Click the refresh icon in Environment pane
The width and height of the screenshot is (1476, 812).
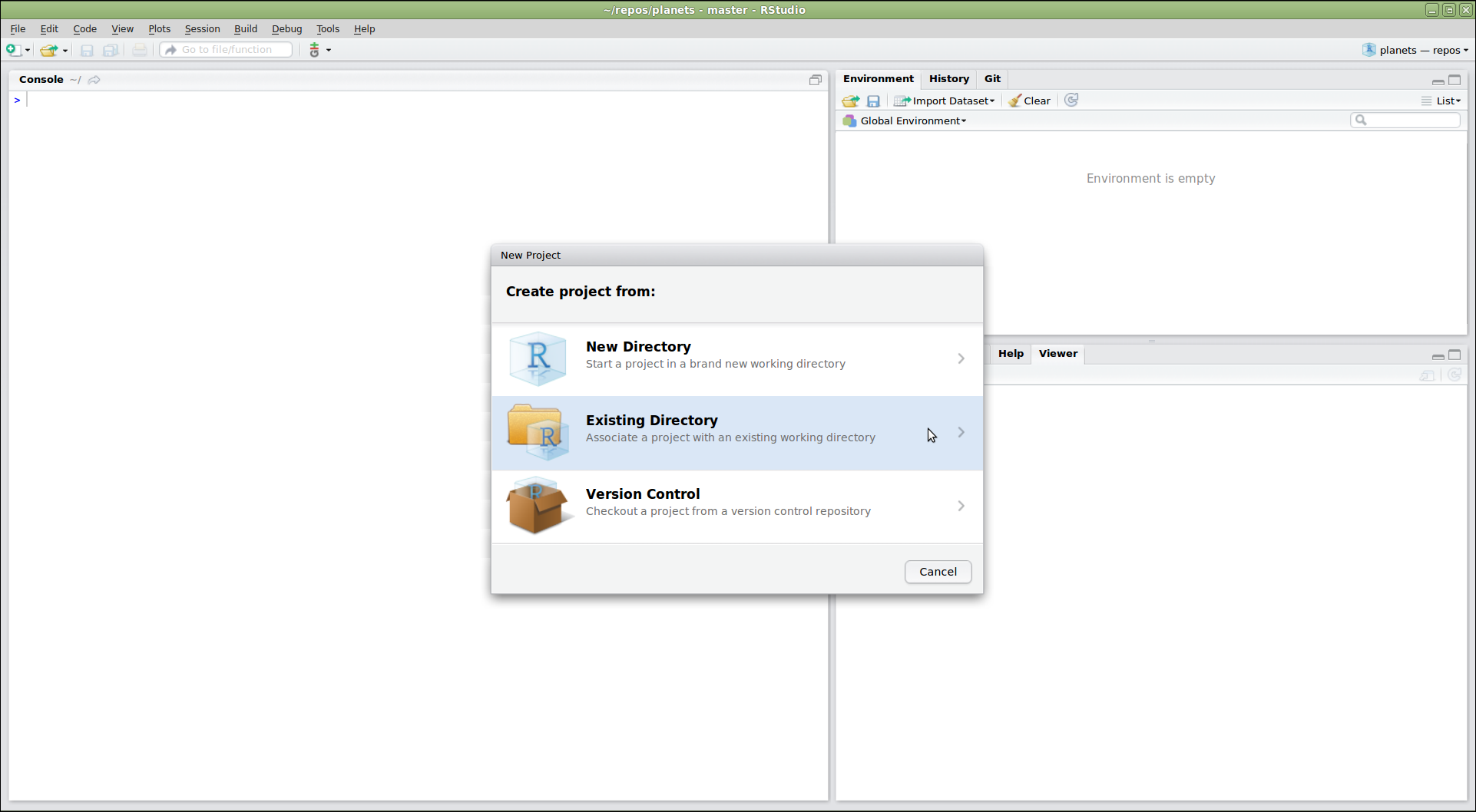(x=1071, y=100)
